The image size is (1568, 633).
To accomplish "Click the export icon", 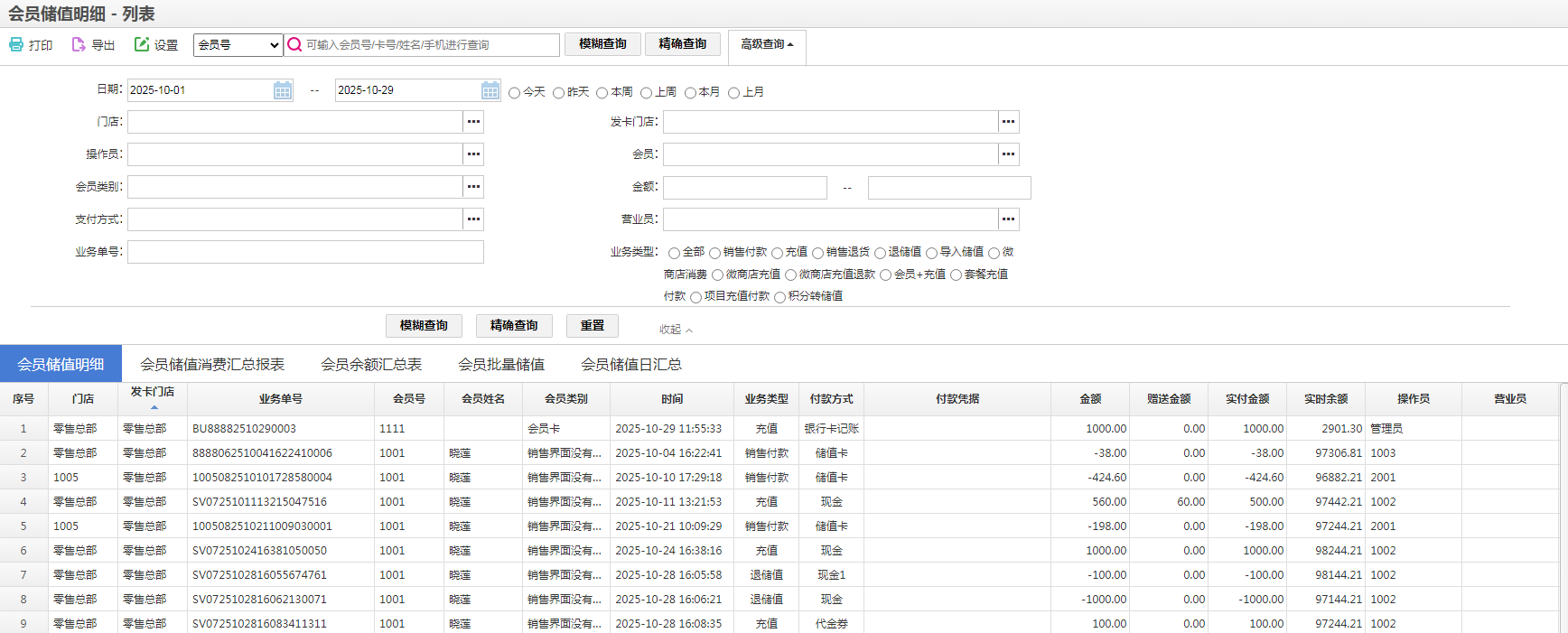I will 79,44.
